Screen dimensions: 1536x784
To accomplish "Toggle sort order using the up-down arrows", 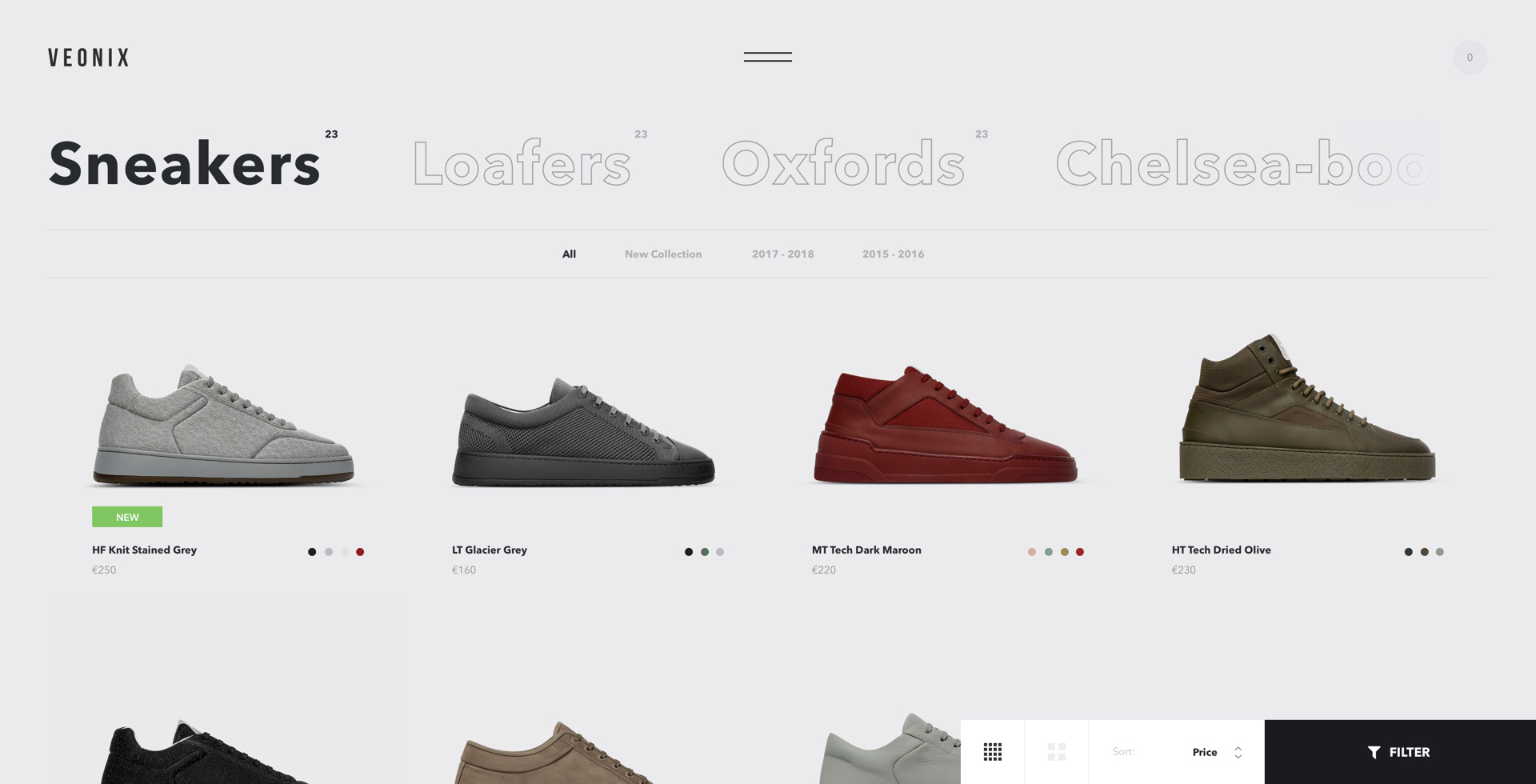I will click(x=1238, y=753).
